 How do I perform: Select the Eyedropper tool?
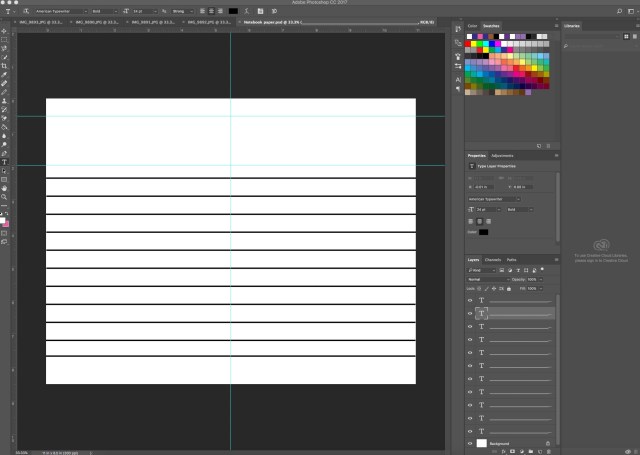4,74
